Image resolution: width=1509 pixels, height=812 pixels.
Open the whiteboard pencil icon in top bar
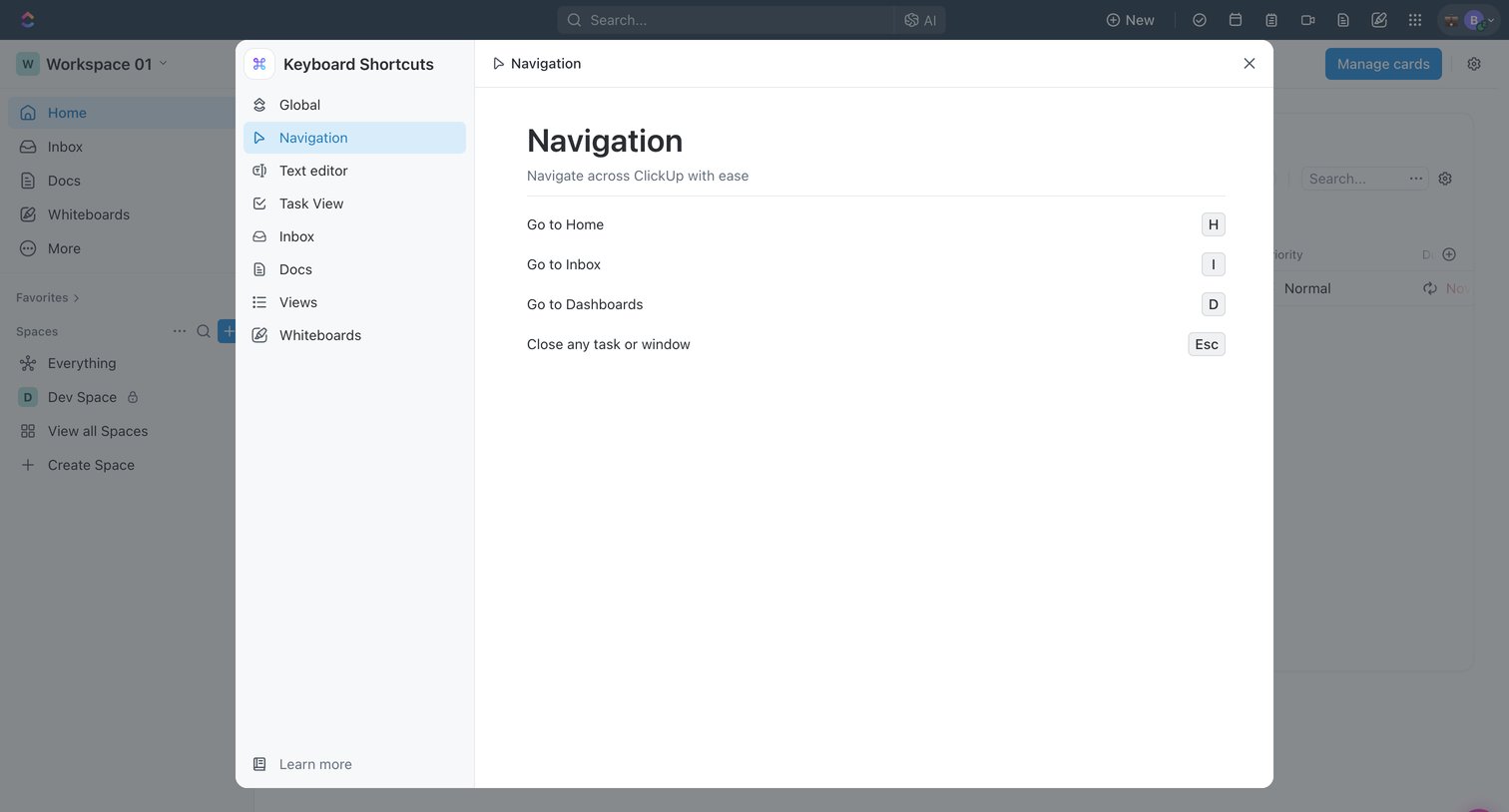1379,20
